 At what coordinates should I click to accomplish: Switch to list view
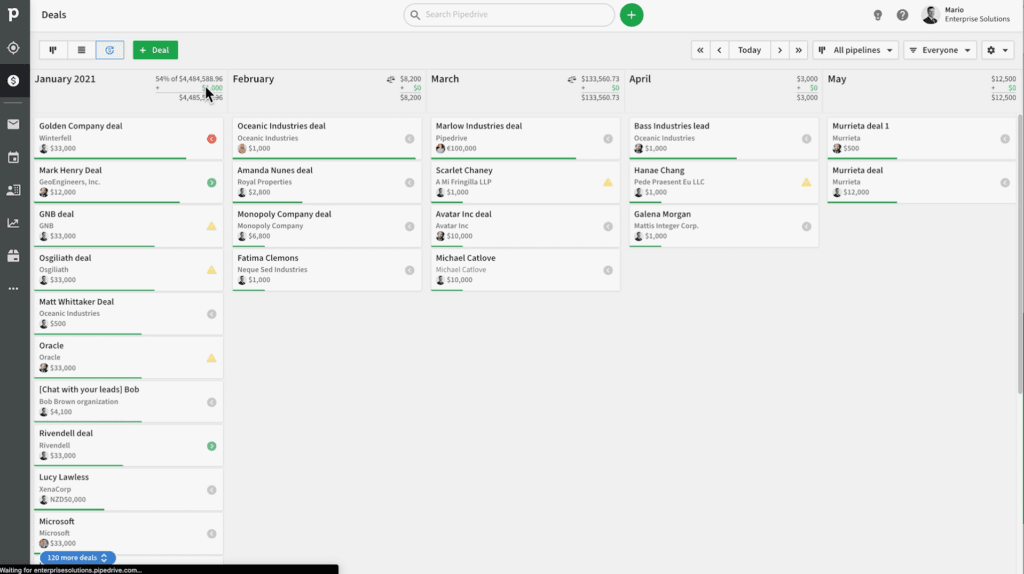coord(81,50)
